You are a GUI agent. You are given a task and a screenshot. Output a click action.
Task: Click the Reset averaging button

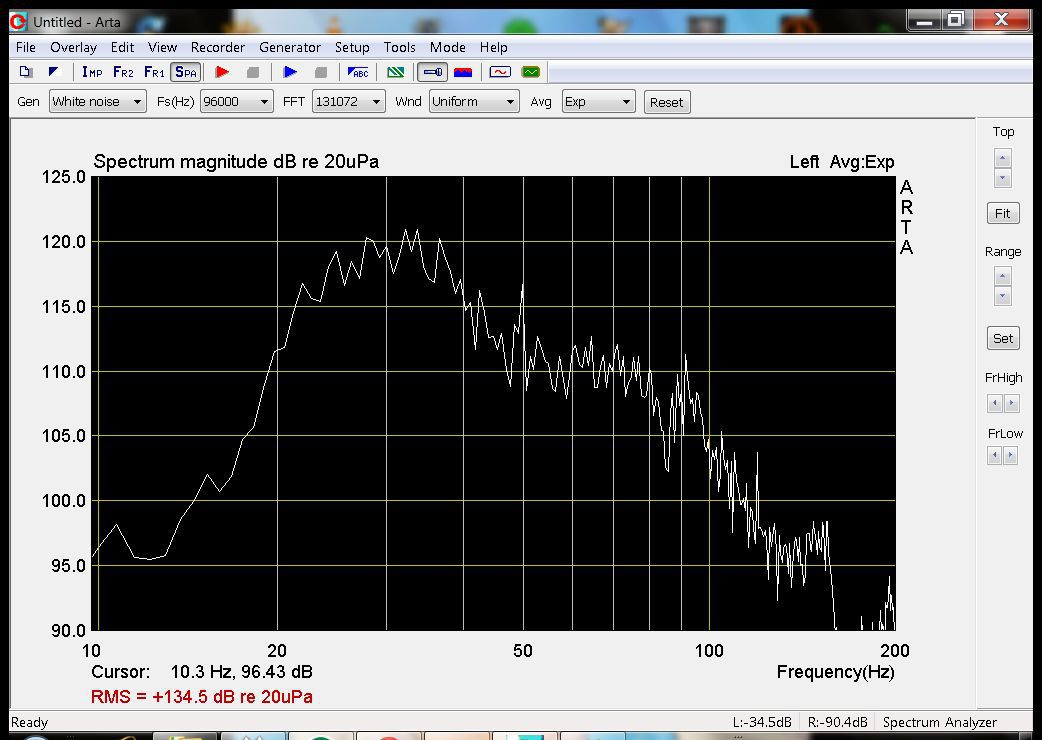point(667,102)
